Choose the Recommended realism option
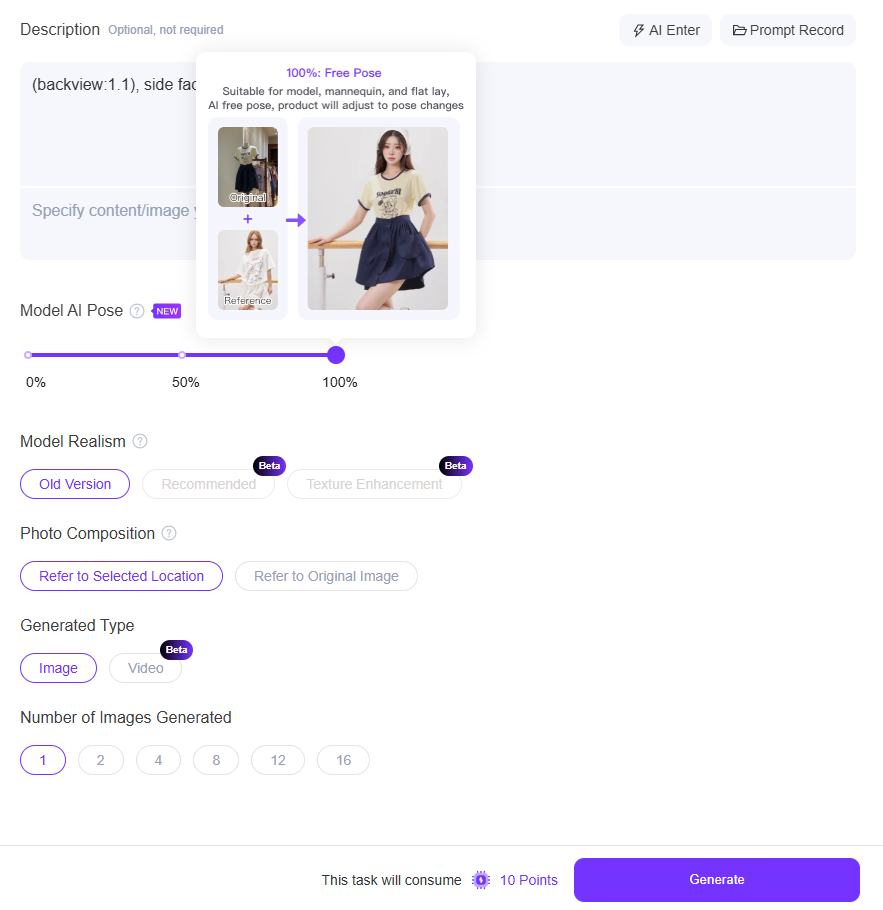The height and width of the screenshot is (910, 883). (x=208, y=484)
